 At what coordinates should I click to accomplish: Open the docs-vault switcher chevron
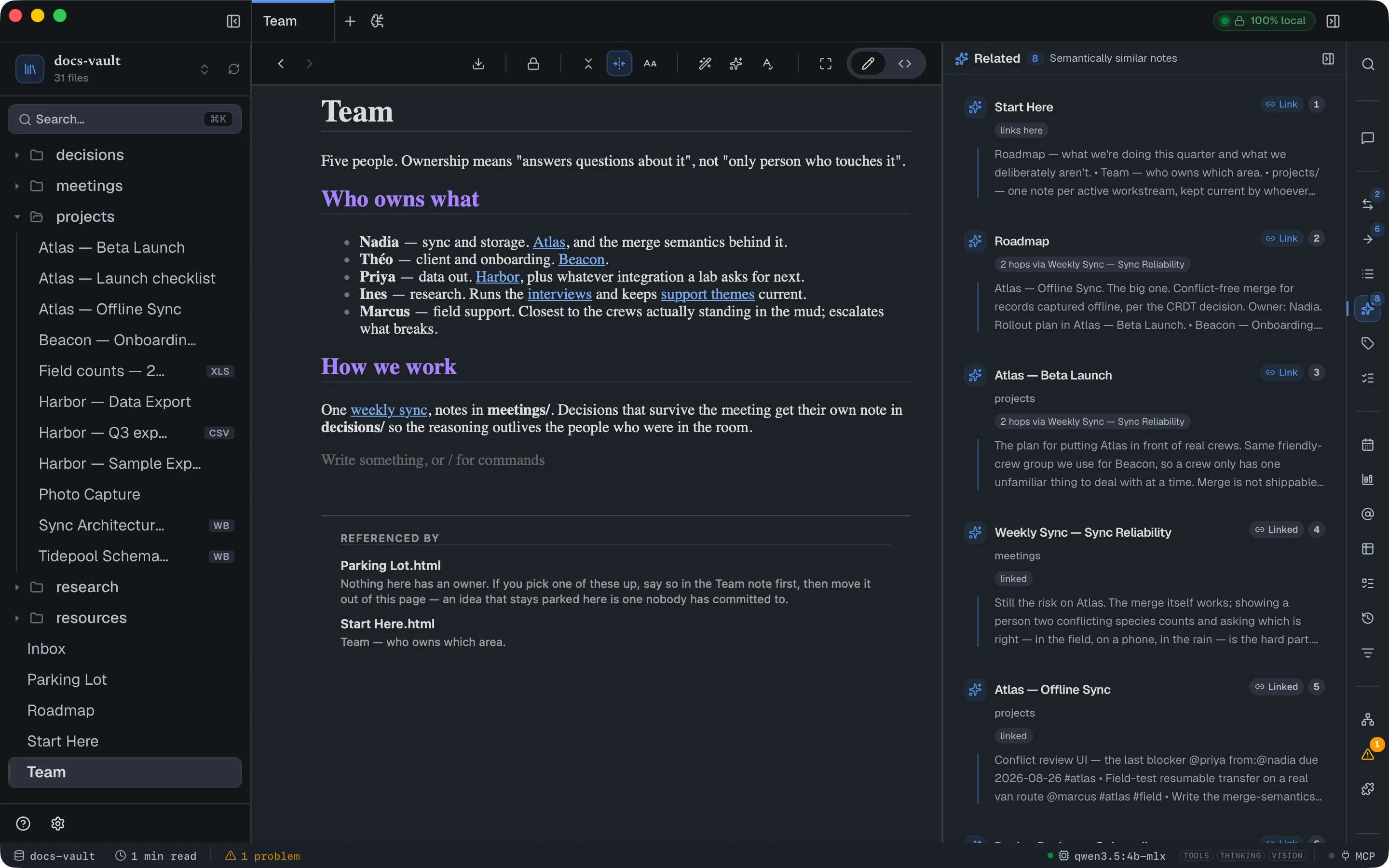tap(204, 69)
